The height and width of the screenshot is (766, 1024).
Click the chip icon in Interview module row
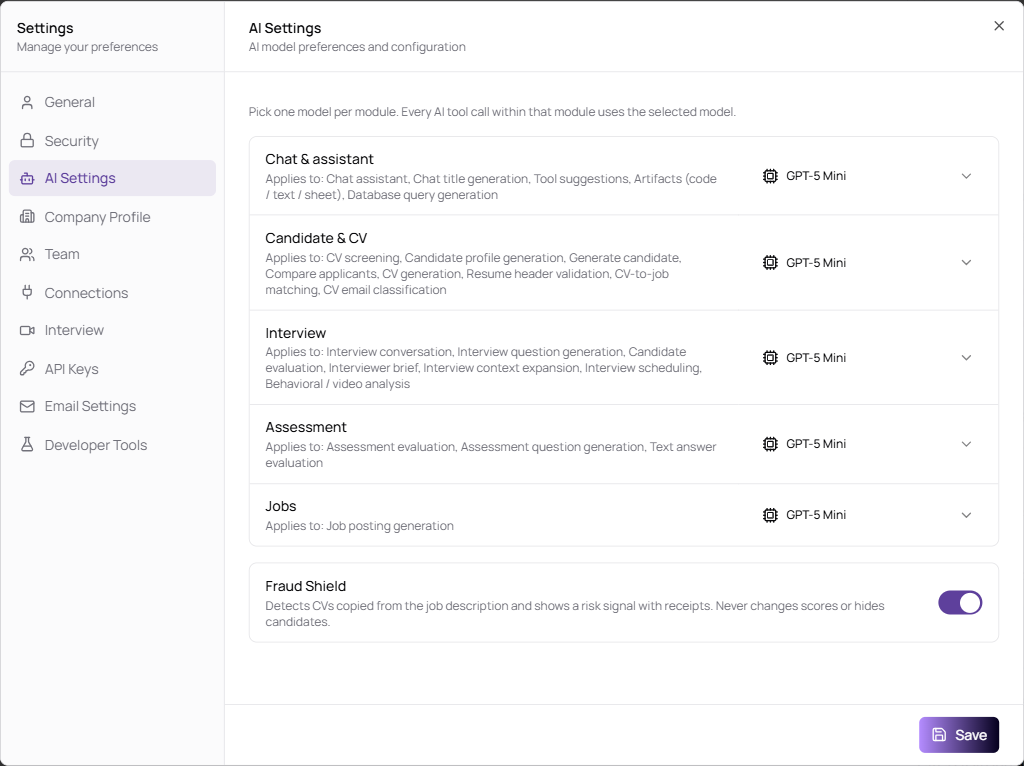[771, 358]
